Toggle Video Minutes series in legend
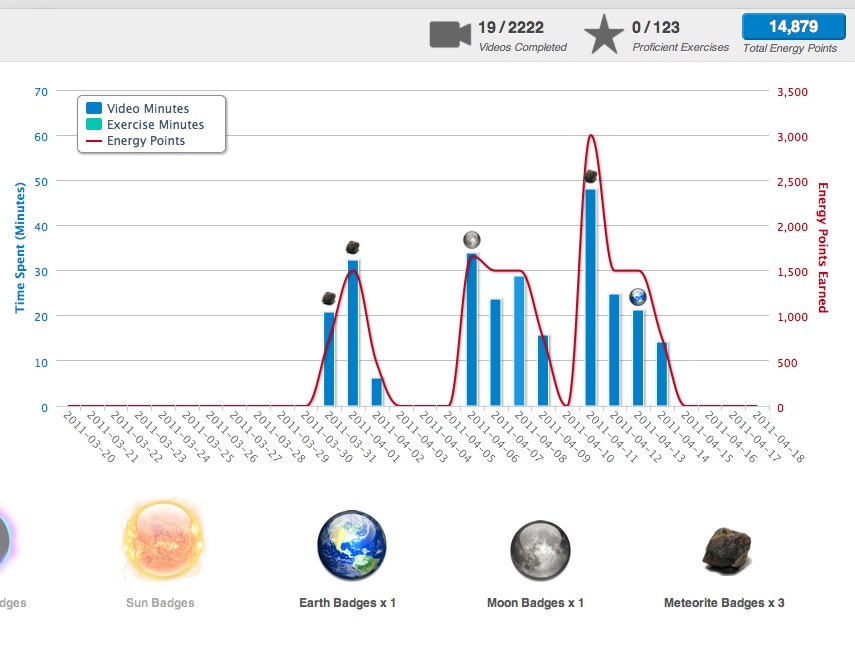Image resolution: width=855 pixels, height=646 pixels. (147, 109)
